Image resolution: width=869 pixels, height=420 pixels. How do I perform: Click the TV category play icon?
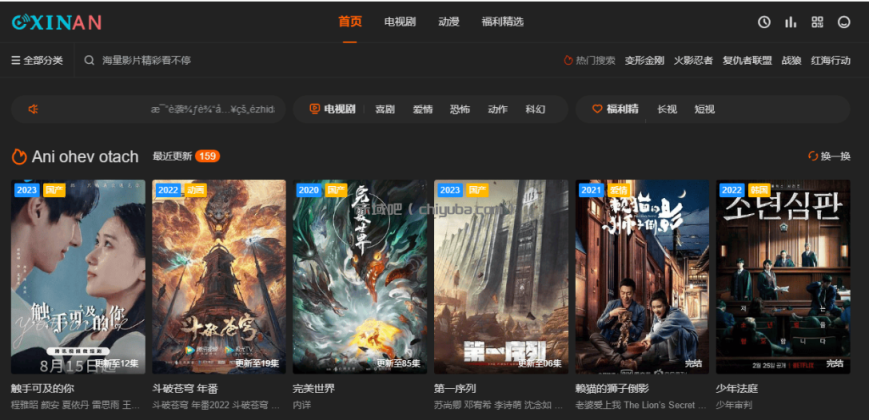coord(314,109)
